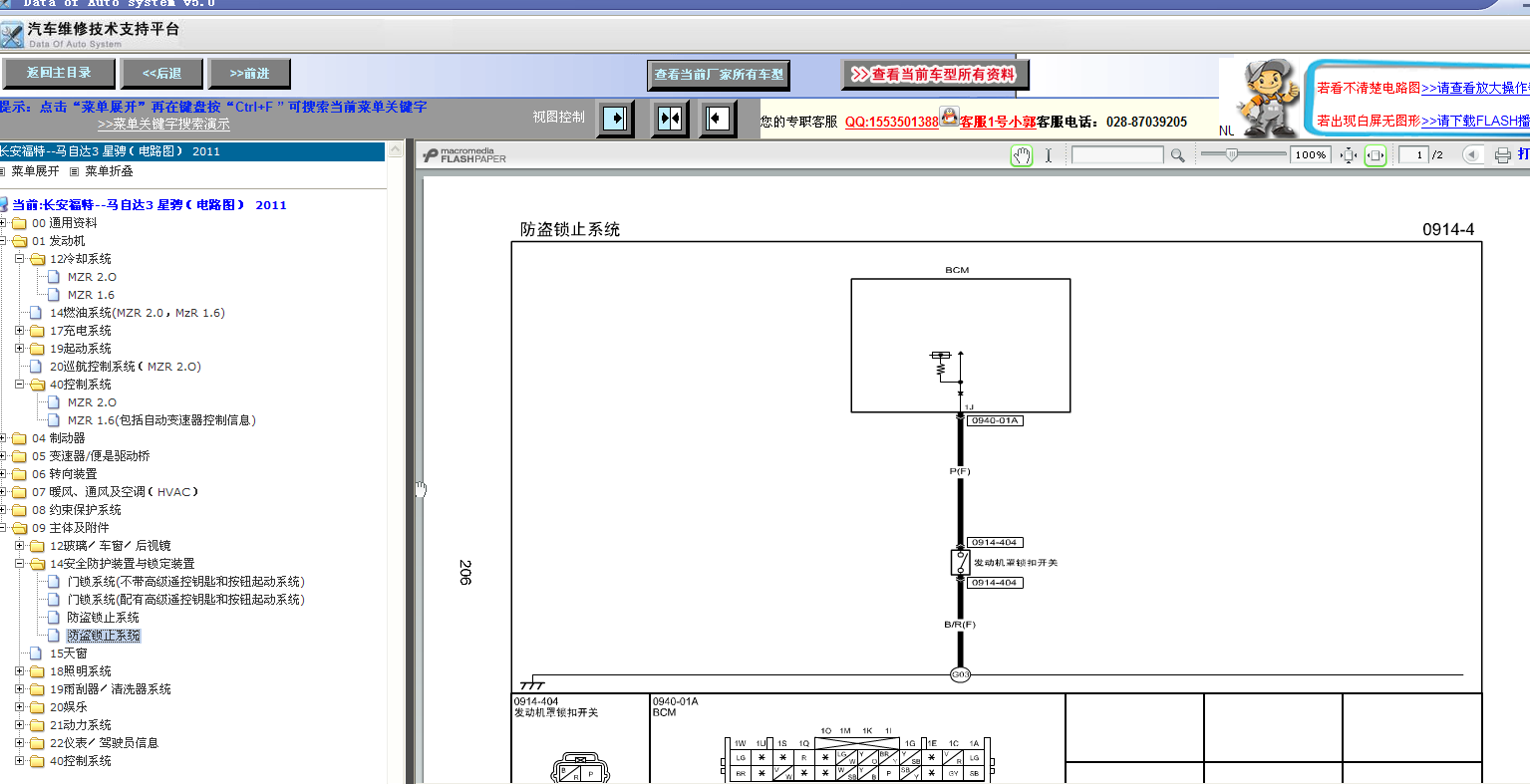Select 07 暖风、通风及空调(HVAC)

[116, 492]
